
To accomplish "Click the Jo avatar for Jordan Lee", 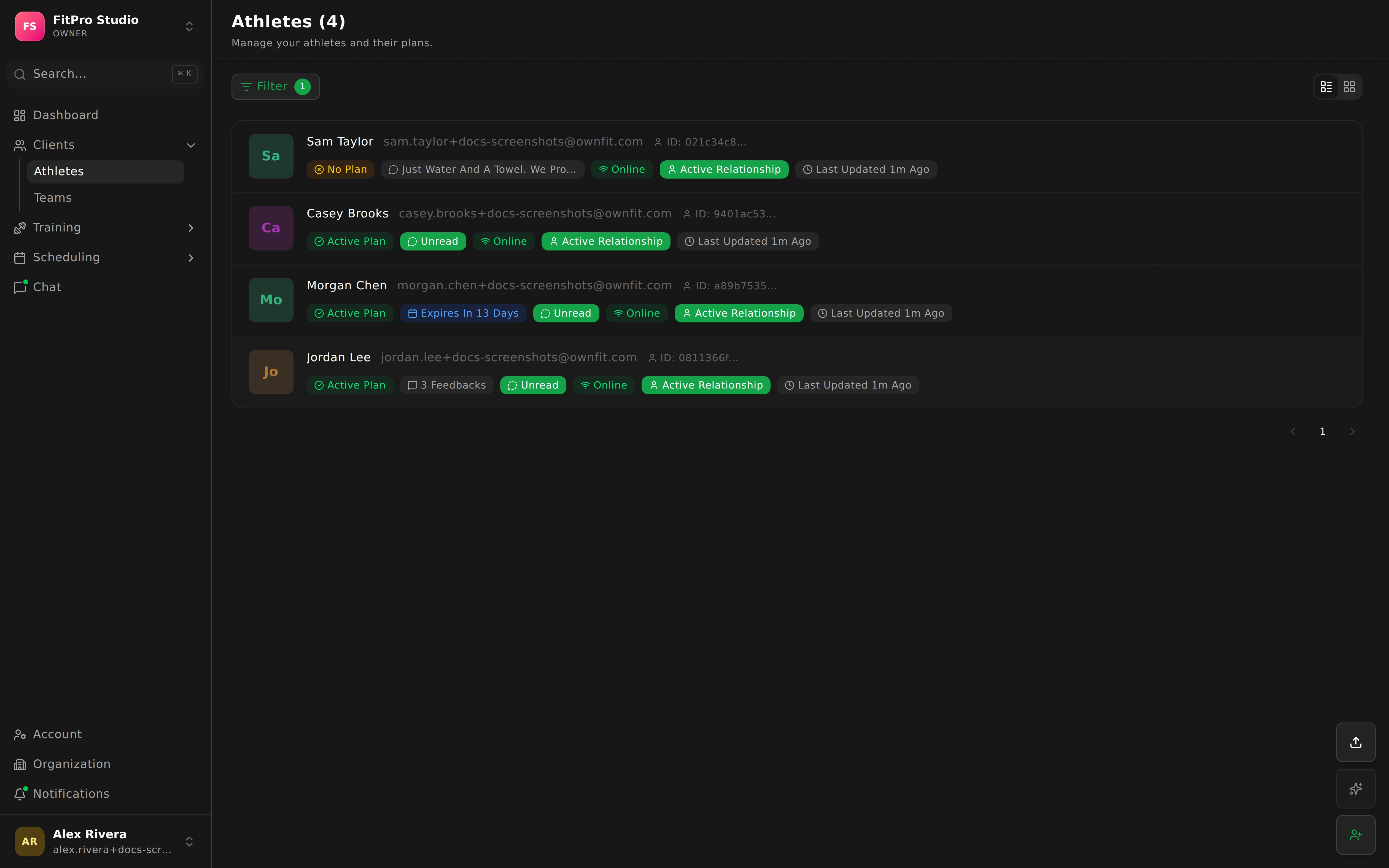I will (271, 372).
